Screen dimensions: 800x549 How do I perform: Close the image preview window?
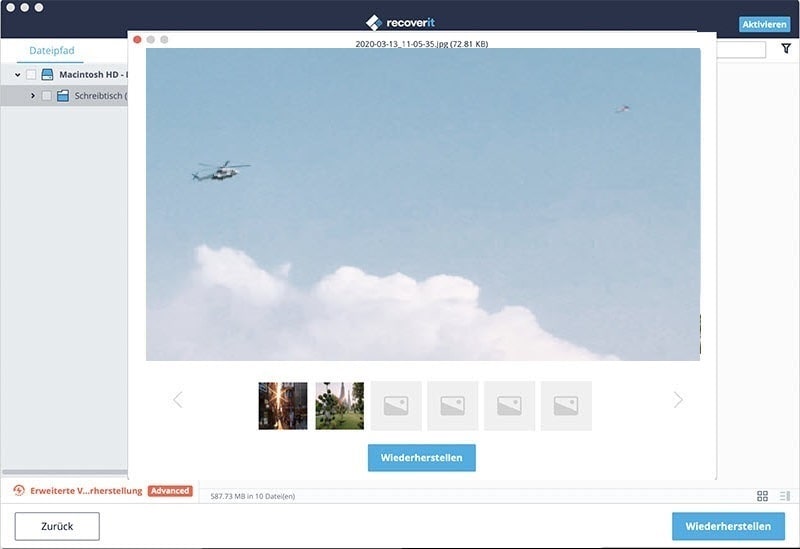coord(137,39)
